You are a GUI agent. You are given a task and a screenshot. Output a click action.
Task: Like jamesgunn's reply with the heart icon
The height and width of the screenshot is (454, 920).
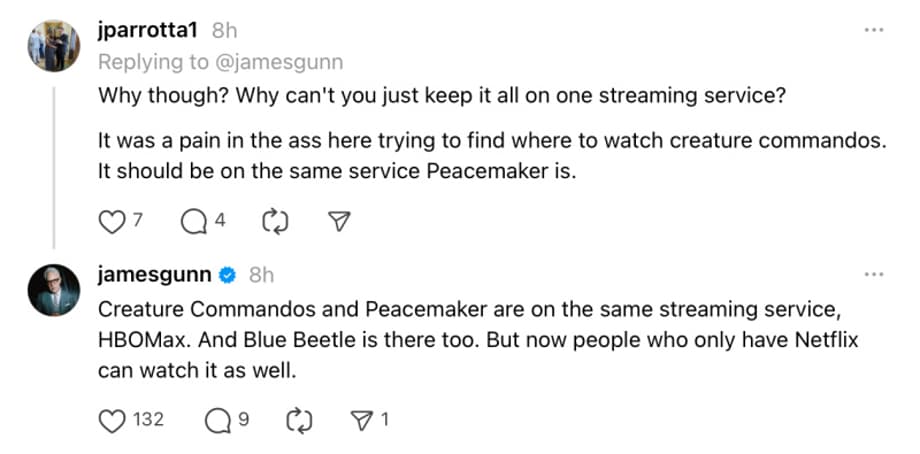pyautogui.click(x=111, y=420)
